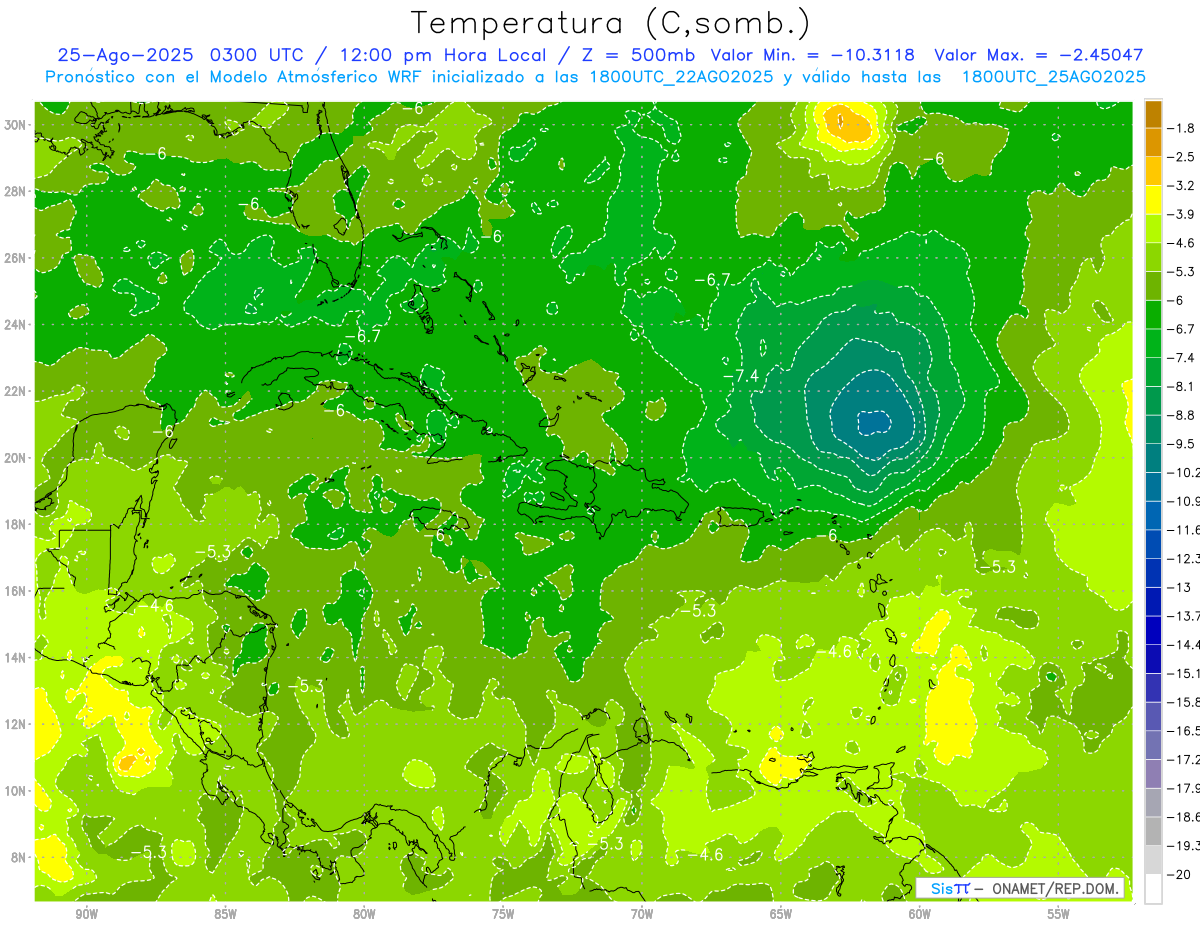Click the legend value '-18.6'
Screen dimensions: 1200x927
[x=1185, y=817]
